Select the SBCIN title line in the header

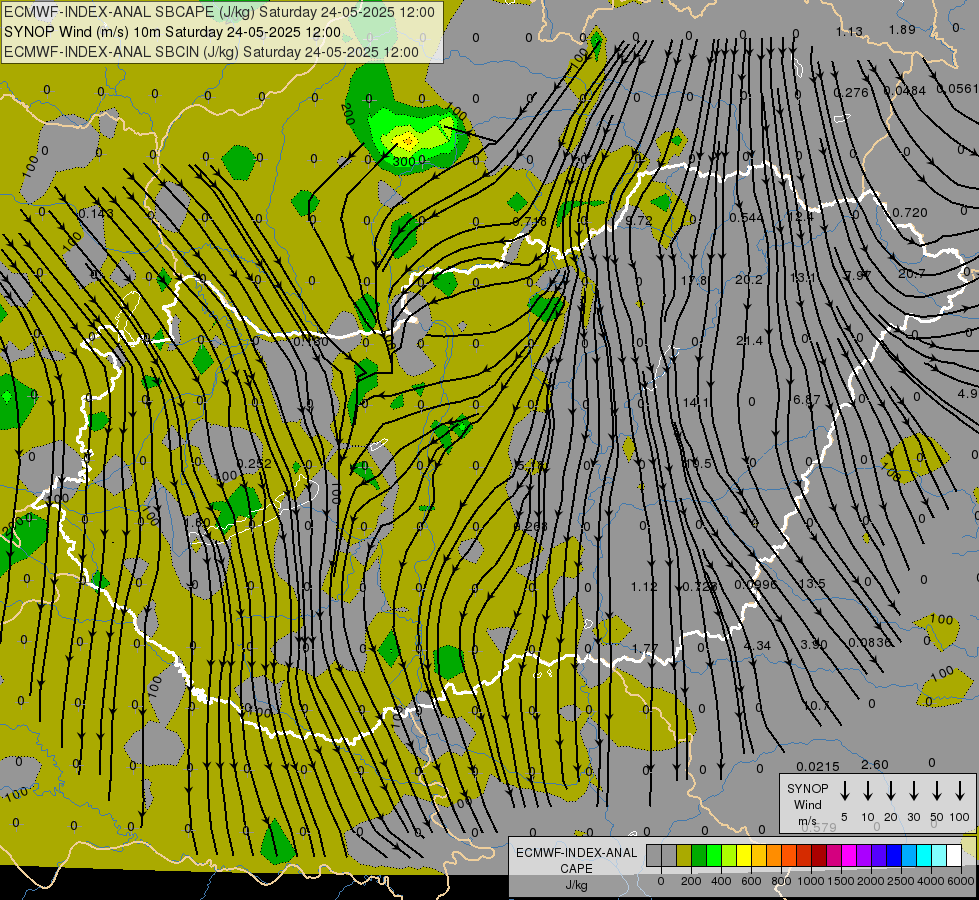coord(211,52)
